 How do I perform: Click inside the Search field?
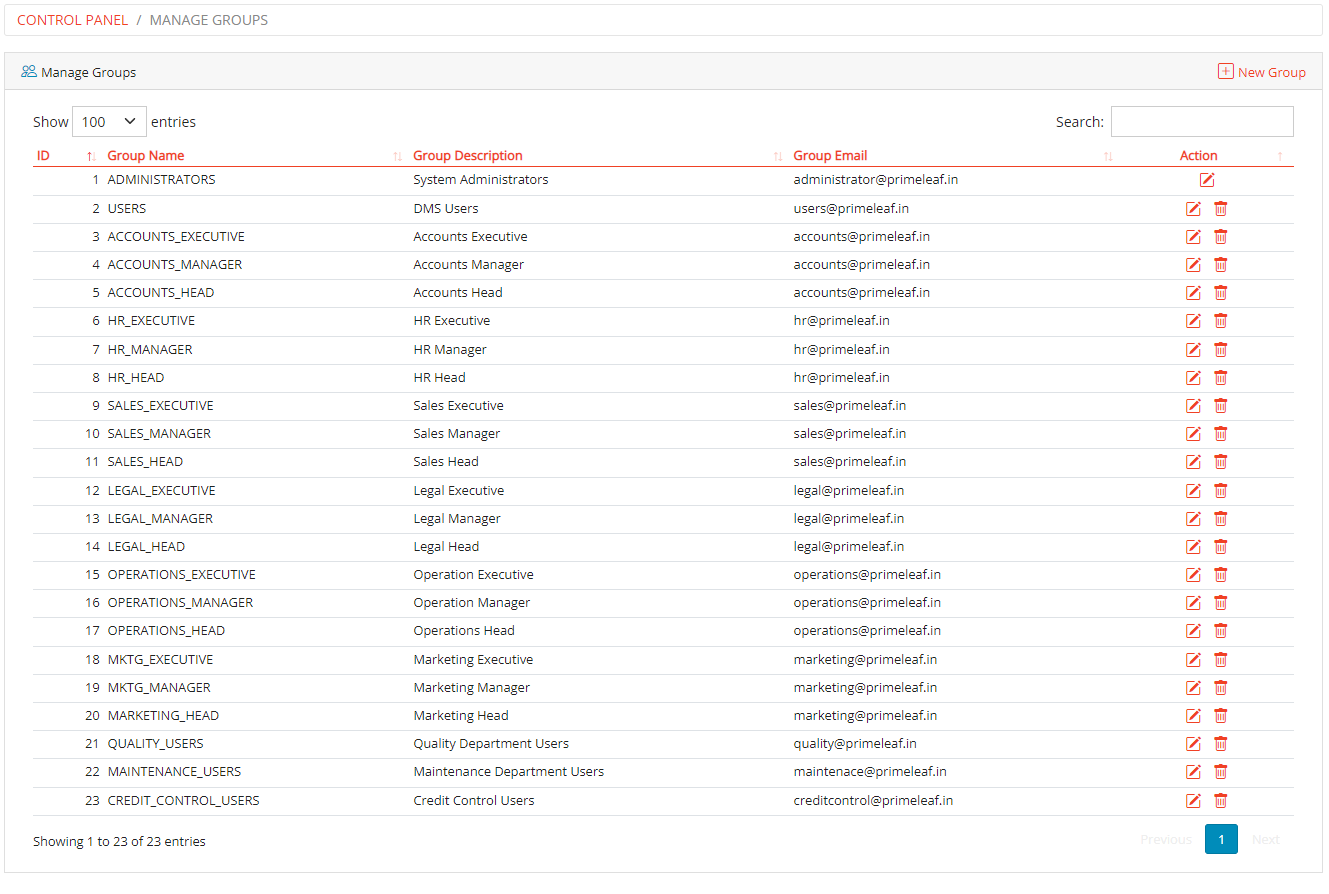1202,121
